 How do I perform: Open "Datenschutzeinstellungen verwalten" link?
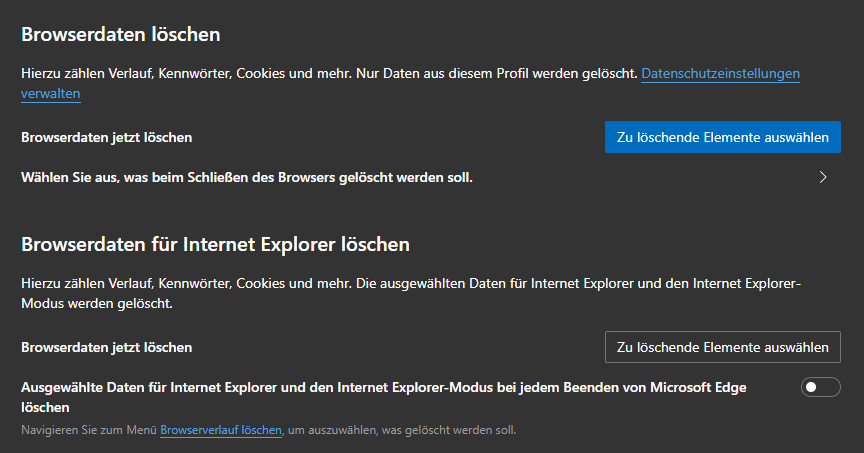click(x=720, y=74)
